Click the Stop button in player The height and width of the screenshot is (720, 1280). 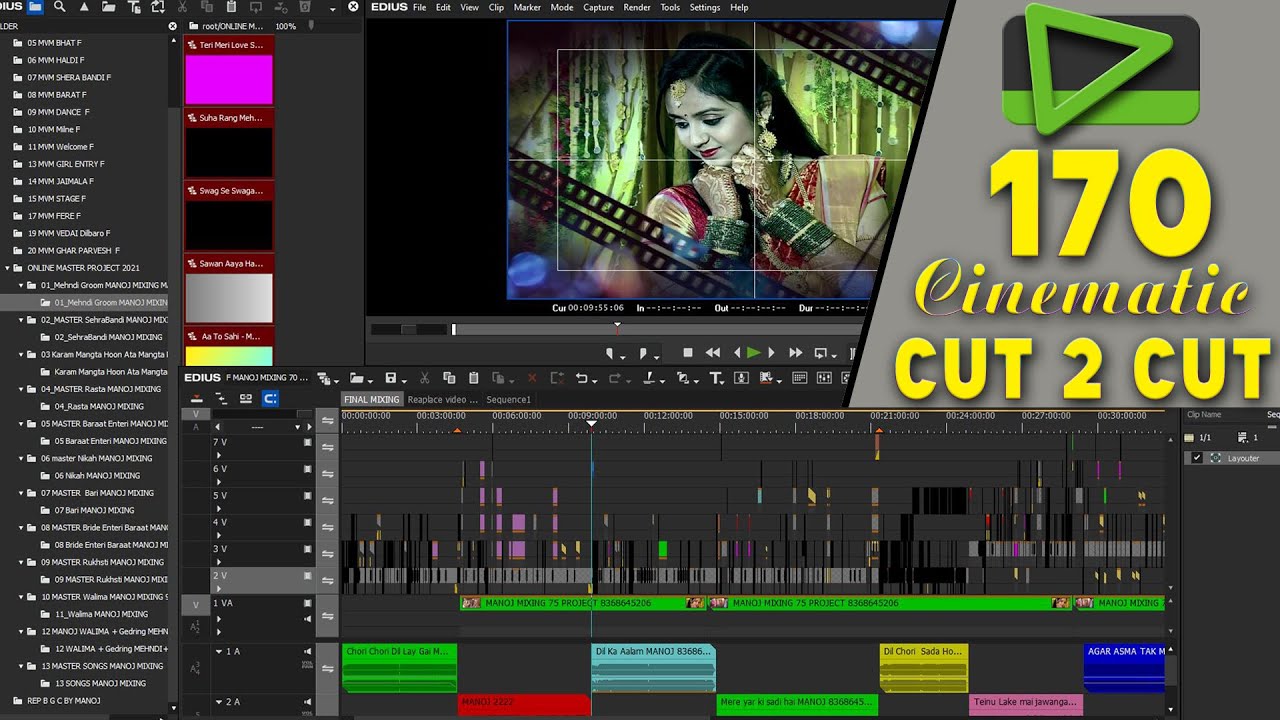click(688, 352)
